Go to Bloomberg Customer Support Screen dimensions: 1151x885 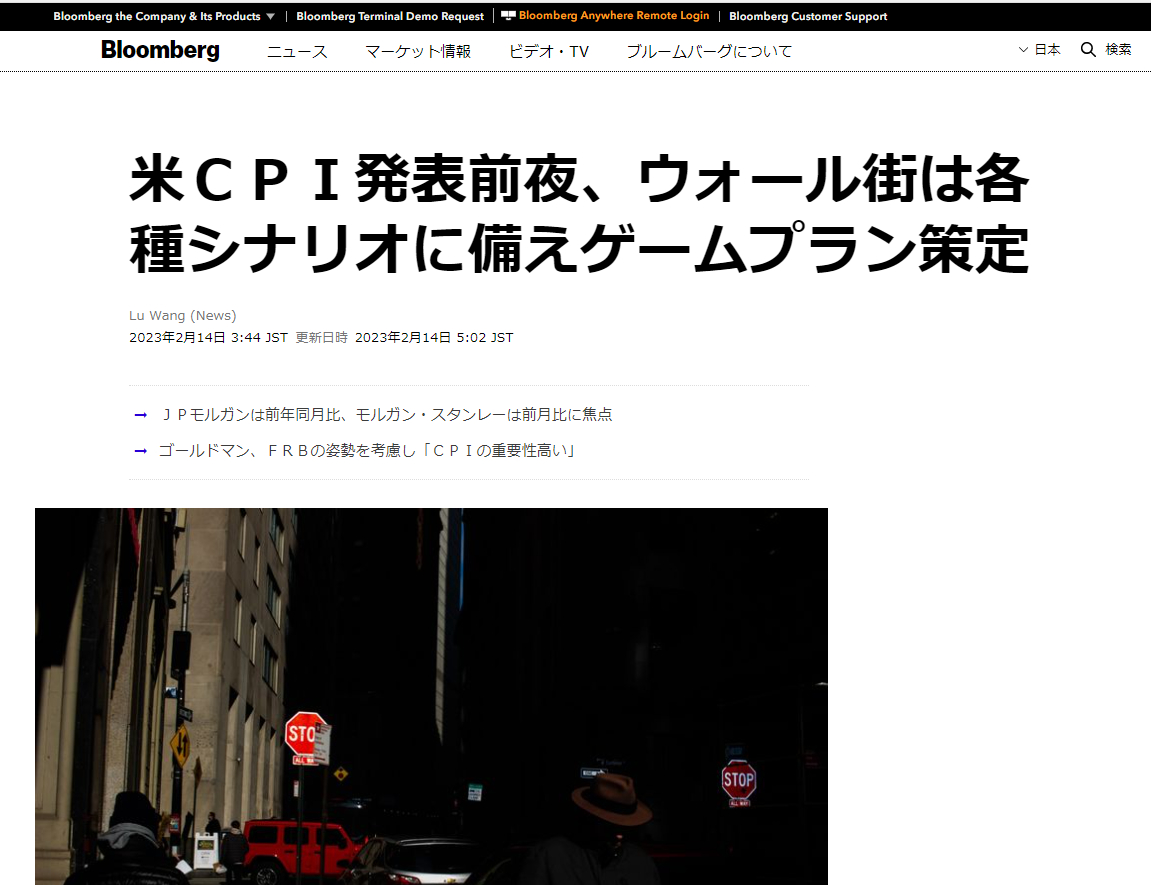click(x=807, y=16)
